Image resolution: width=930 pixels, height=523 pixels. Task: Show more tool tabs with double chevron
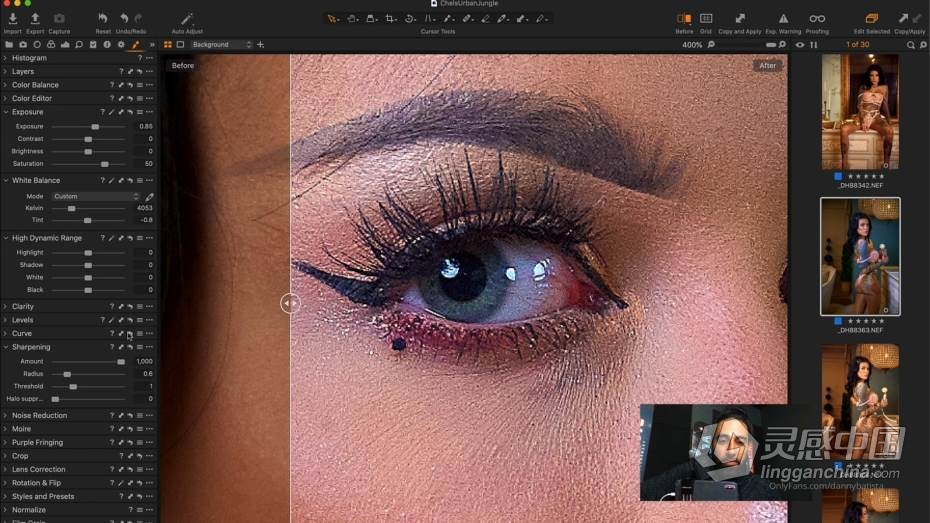(x=152, y=44)
